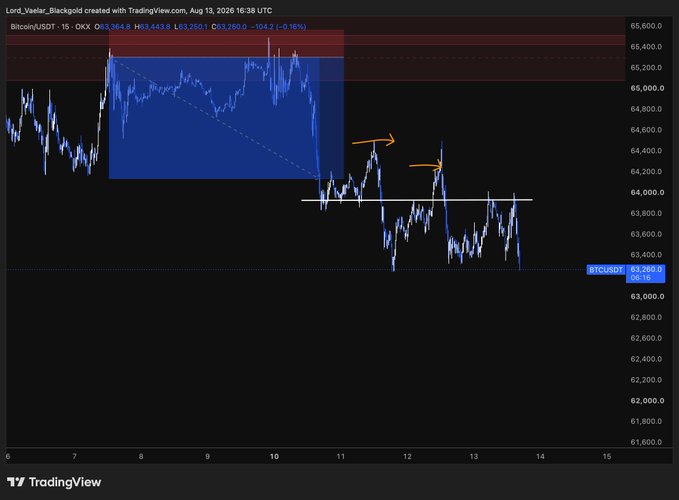Click the candle countdown 06:16
Image resolution: width=679 pixels, height=500 pixels.
pos(640,277)
